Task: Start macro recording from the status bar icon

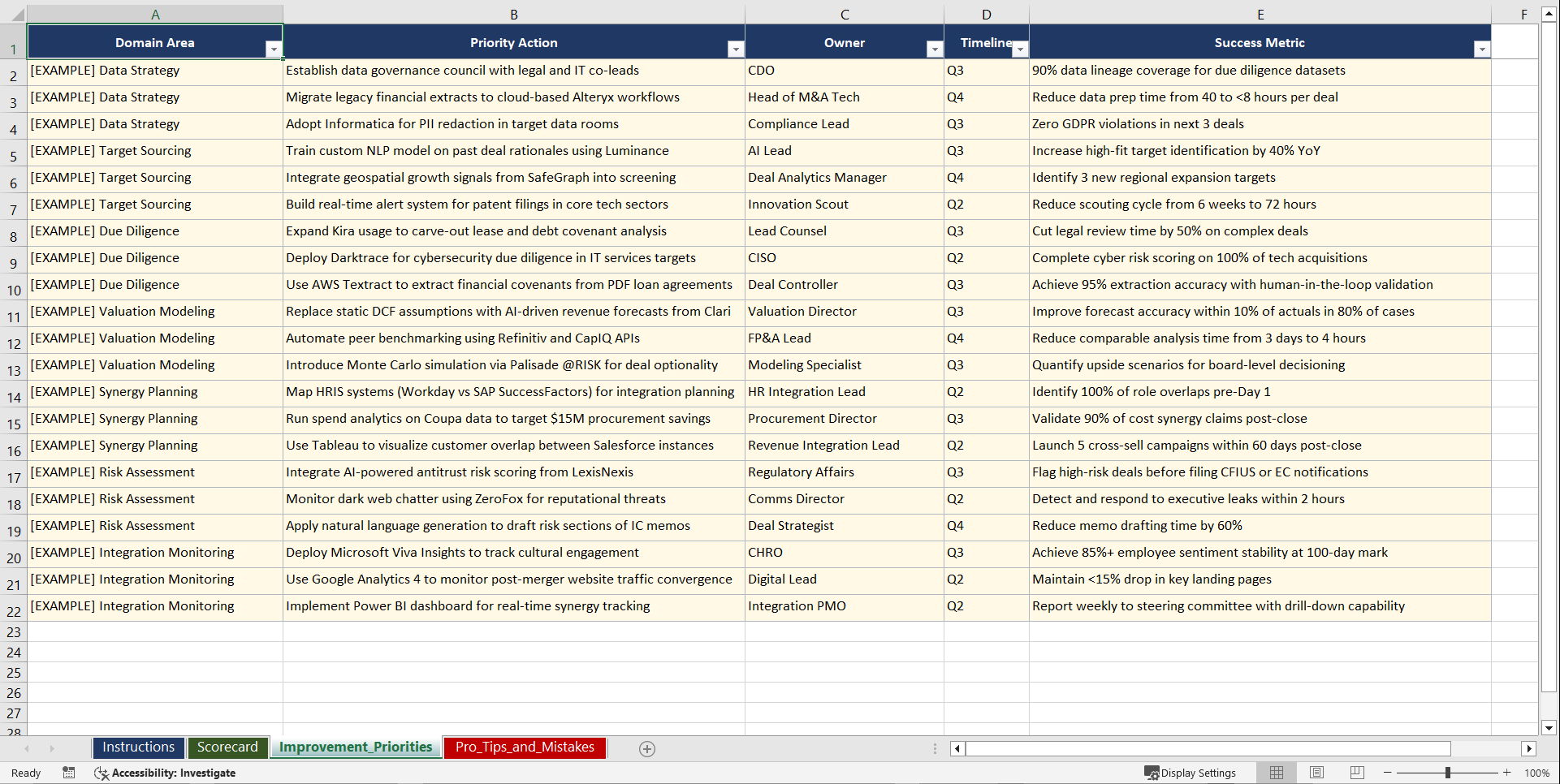Action: (x=69, y=773)
